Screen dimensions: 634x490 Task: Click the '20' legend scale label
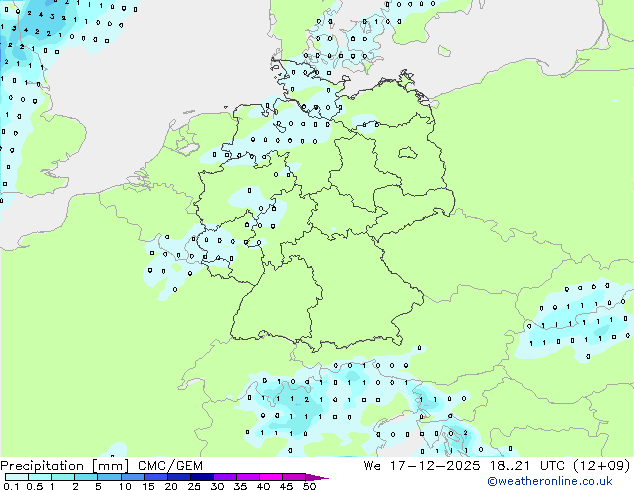(171, 486)
